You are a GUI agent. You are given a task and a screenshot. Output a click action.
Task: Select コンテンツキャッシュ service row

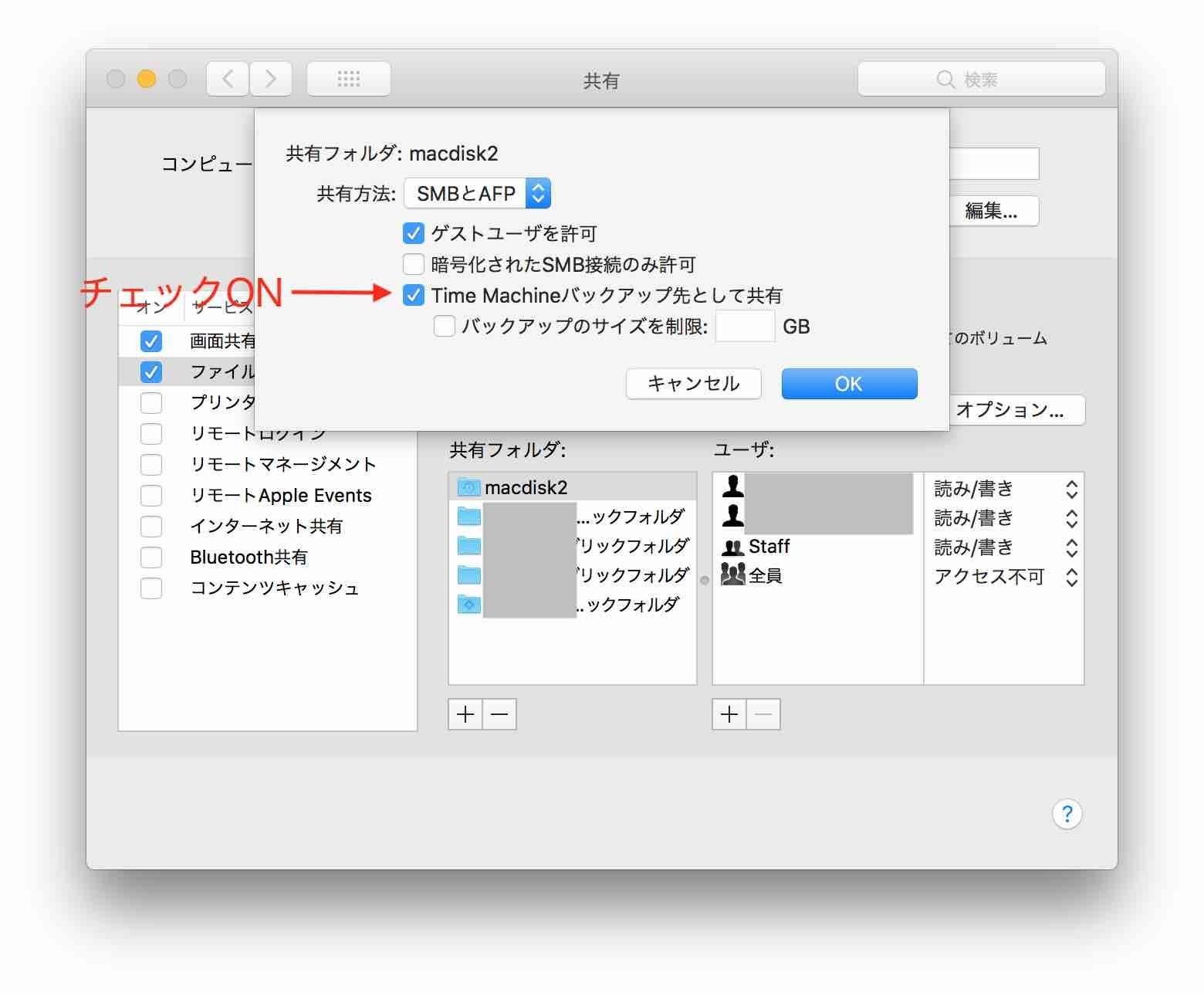268,588
